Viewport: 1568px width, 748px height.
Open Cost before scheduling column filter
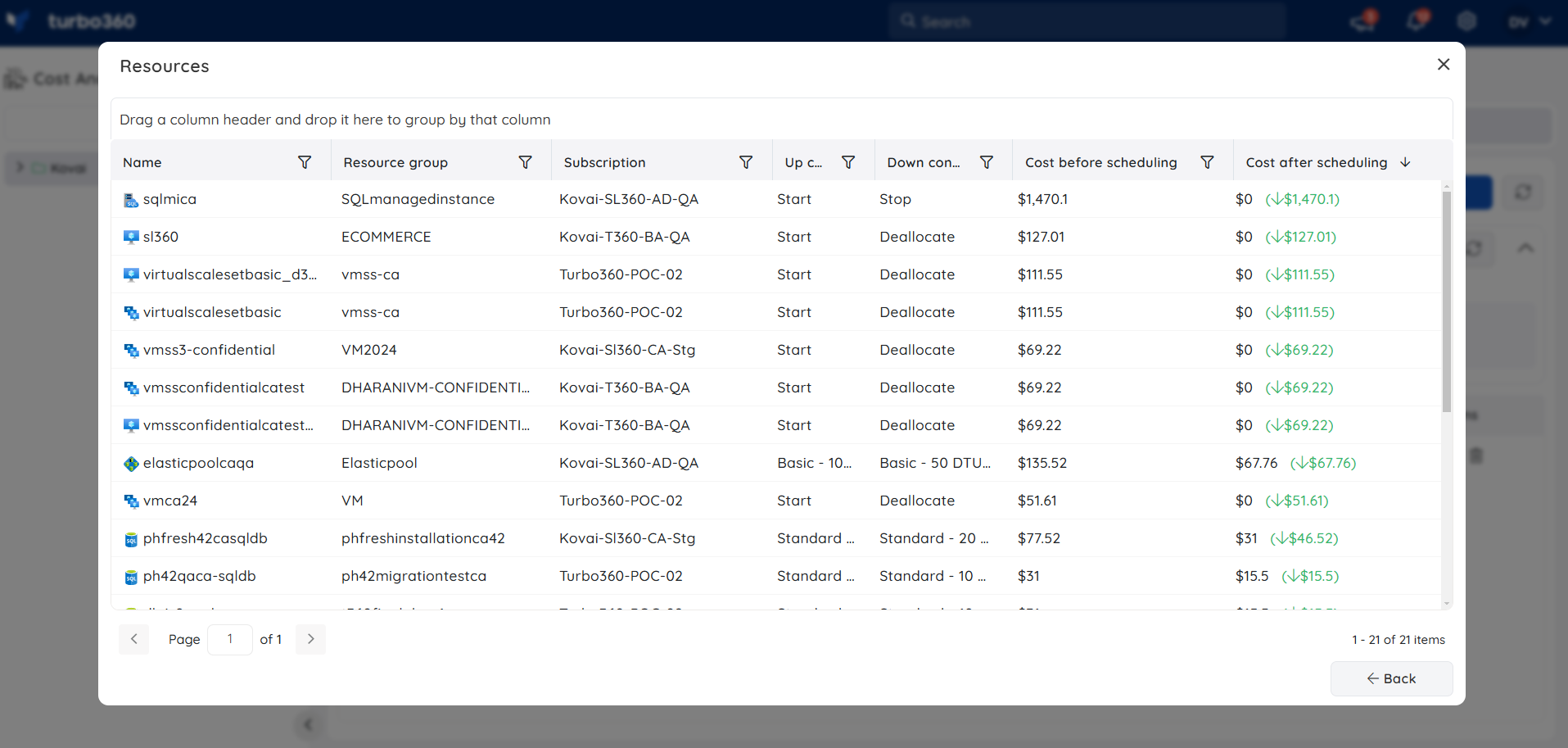(1207, 162)
